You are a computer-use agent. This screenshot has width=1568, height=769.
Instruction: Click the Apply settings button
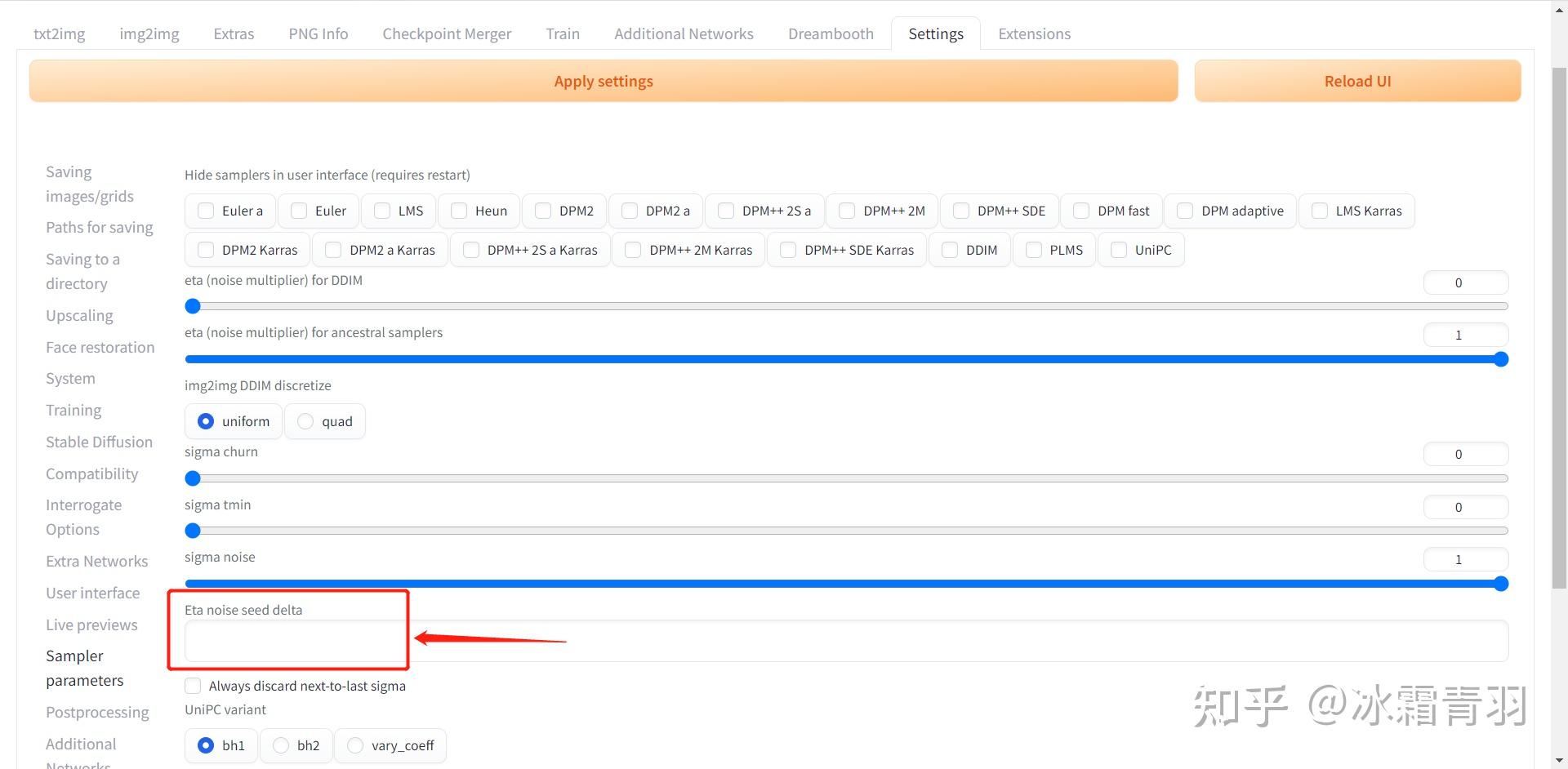pyautogui.click(x=604, y=80)
